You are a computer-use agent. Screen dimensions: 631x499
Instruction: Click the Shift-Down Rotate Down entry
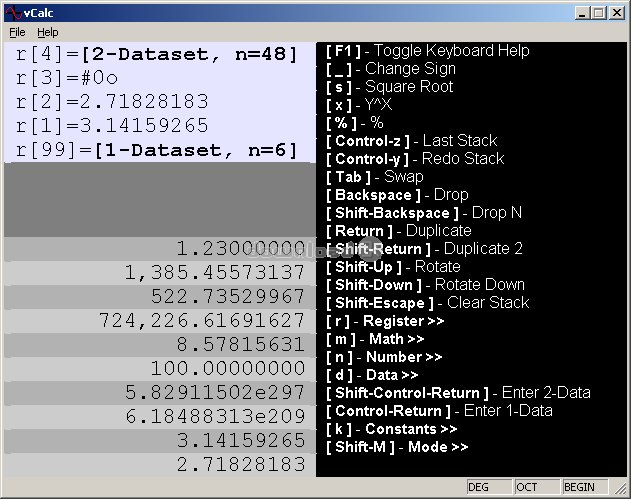(425, 285)
